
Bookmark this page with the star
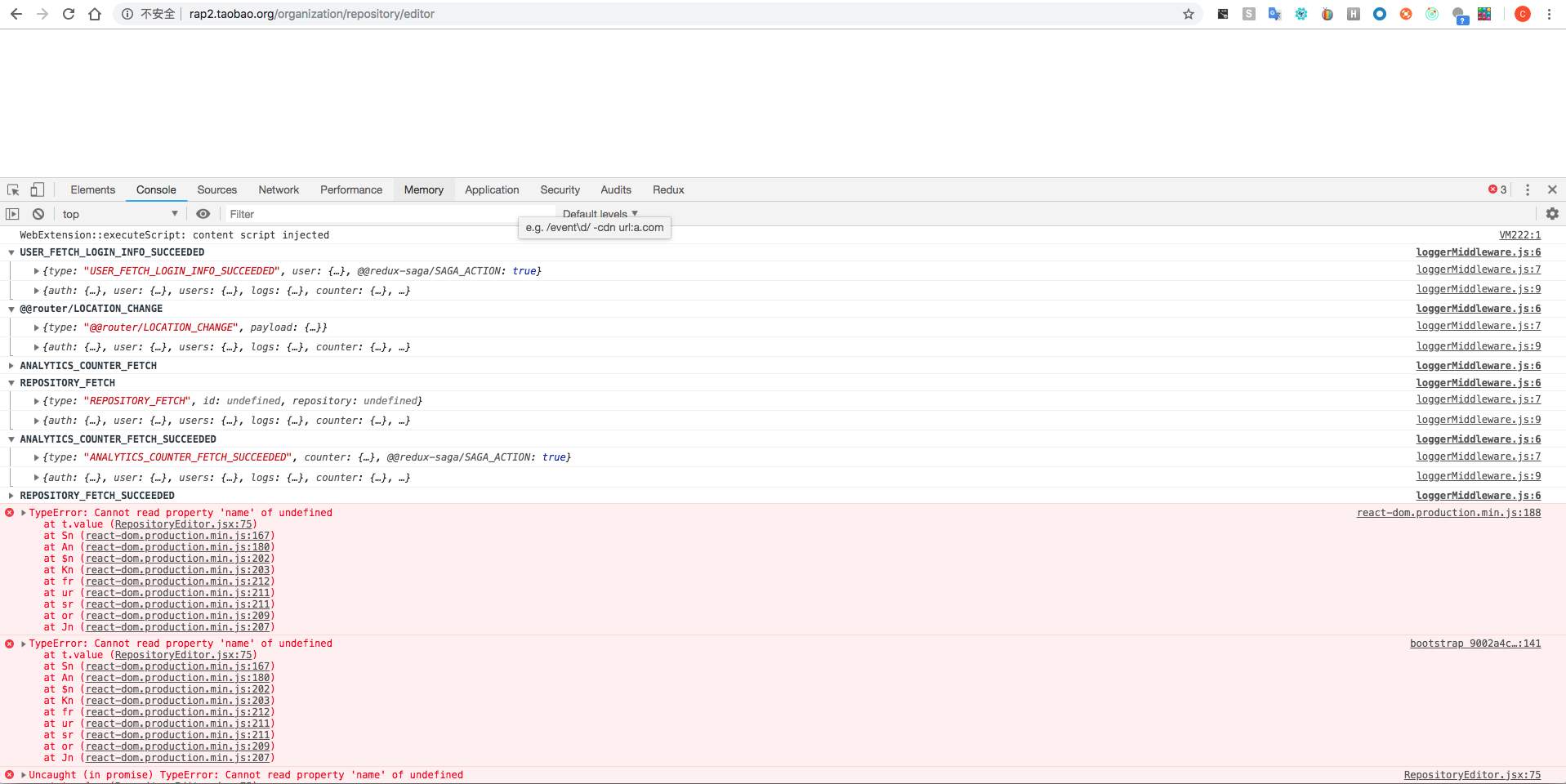1189,14
